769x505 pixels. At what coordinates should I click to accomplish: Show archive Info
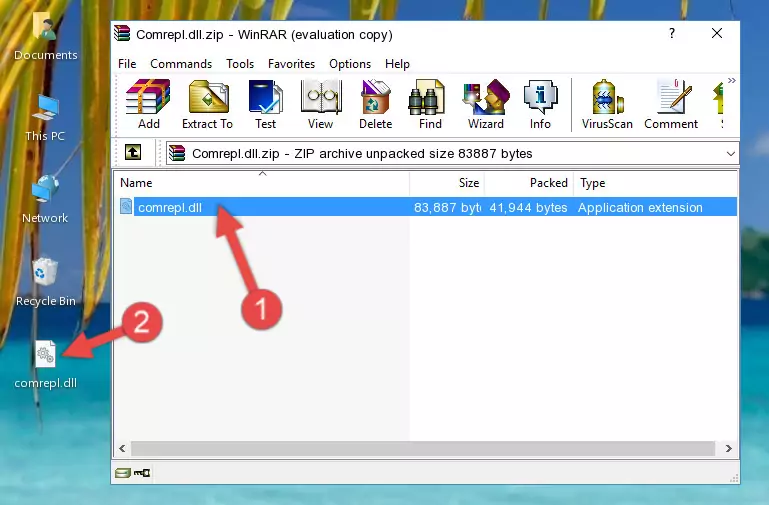click(540, 104)
